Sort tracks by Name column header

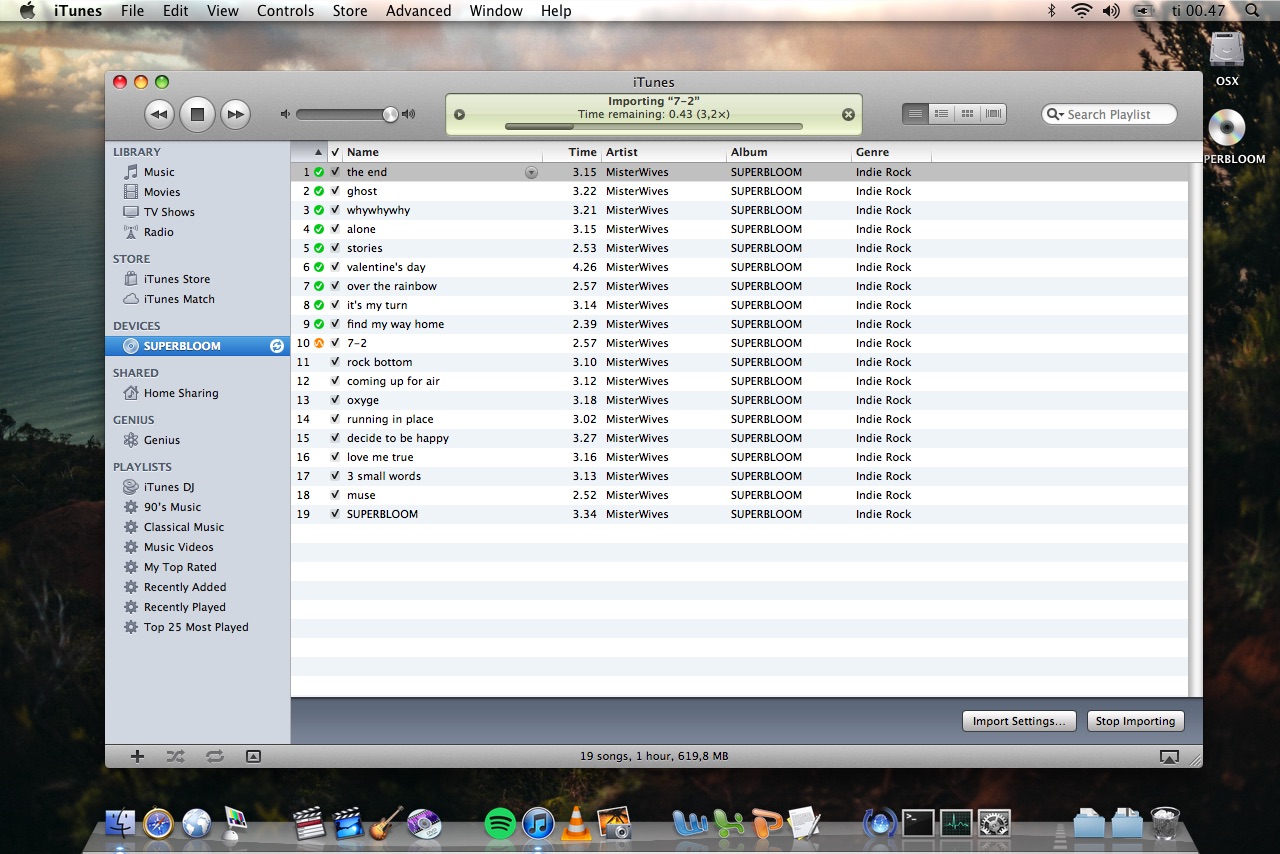point(442,152)
